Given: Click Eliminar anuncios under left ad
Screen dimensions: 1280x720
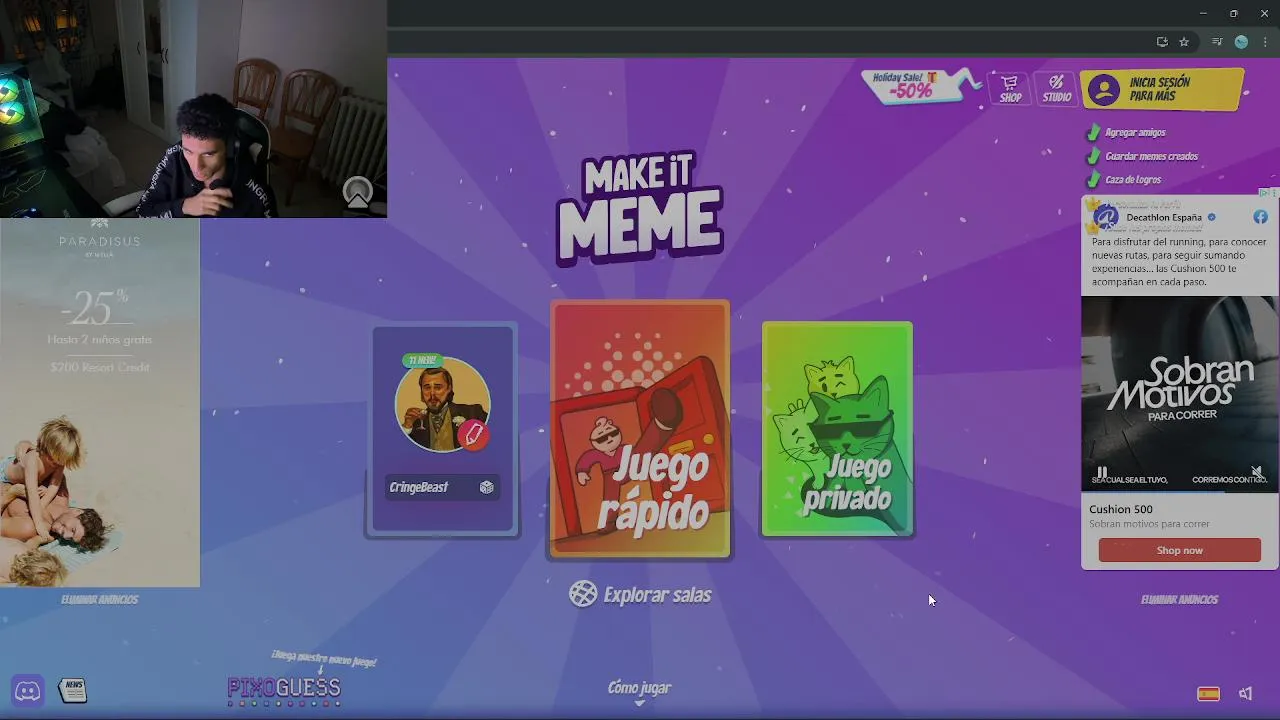Looking at the screenshot, I should (x=99, y=600).
